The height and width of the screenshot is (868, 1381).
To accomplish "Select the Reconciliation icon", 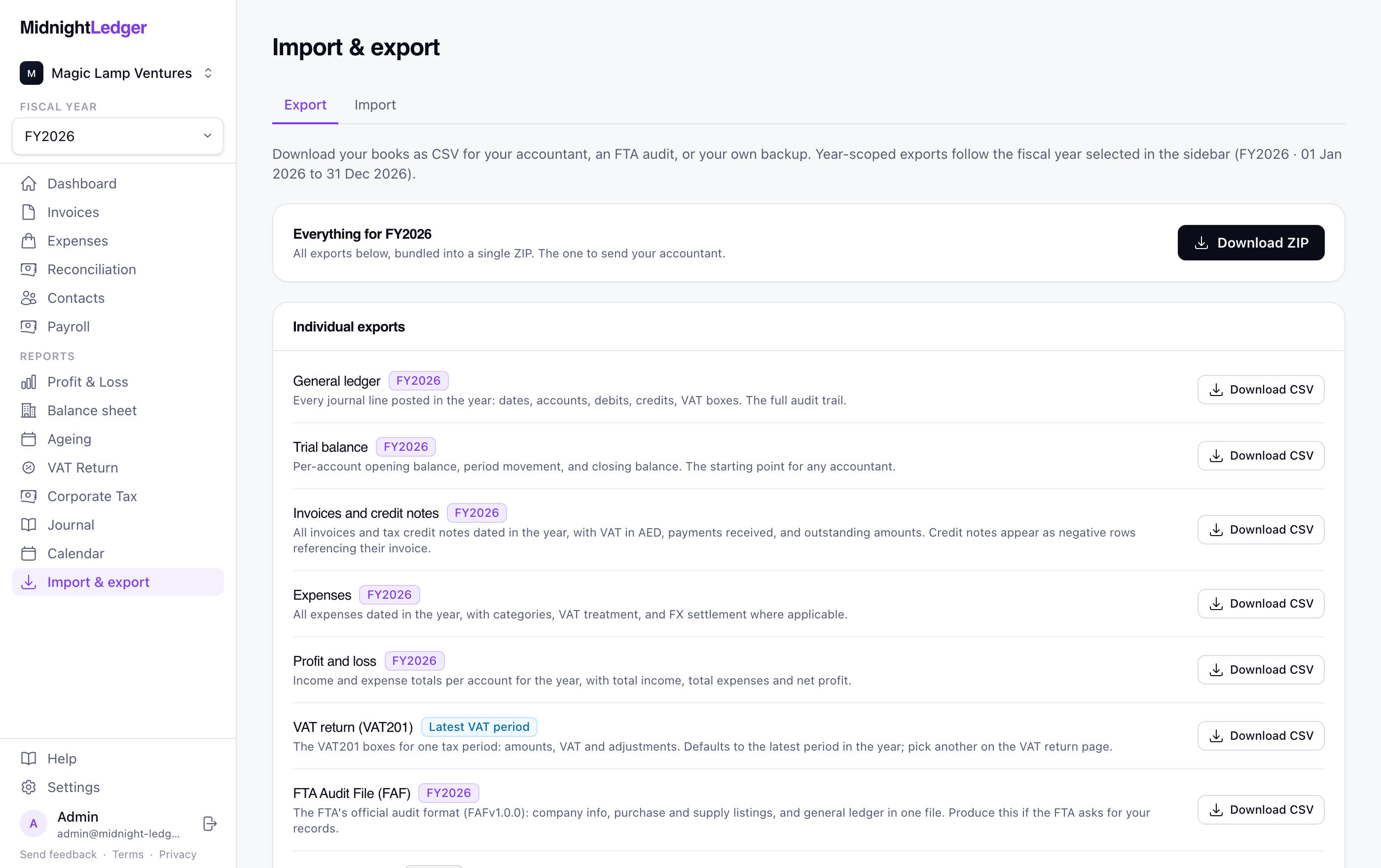I will [x=29, y=269].
